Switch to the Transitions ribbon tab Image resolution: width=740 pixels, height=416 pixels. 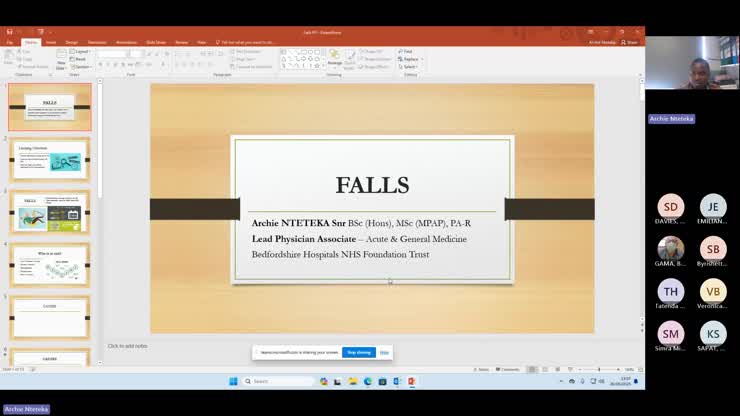tap(97, 42)
